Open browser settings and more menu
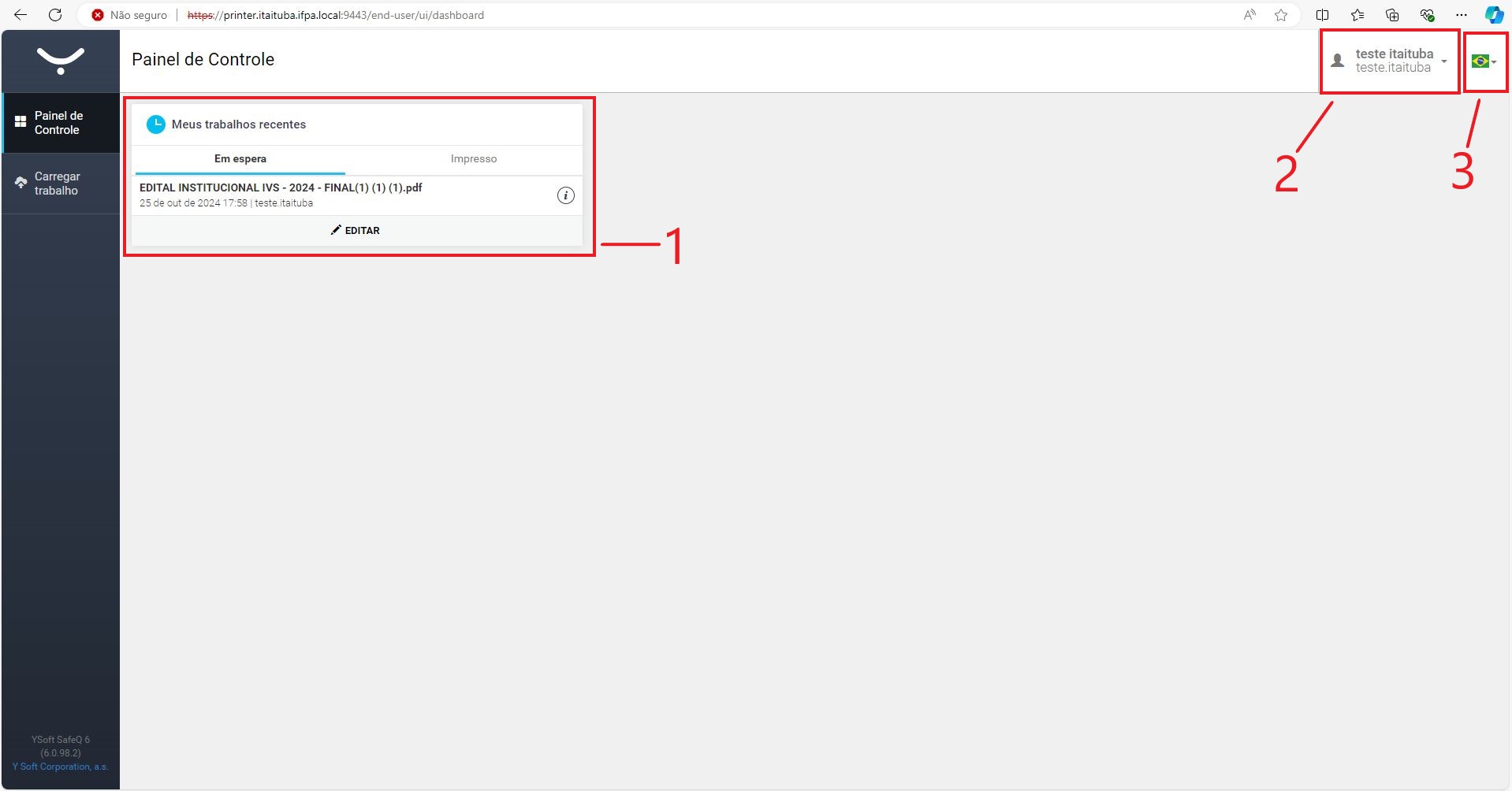1512x791 pixels. 1462,15
